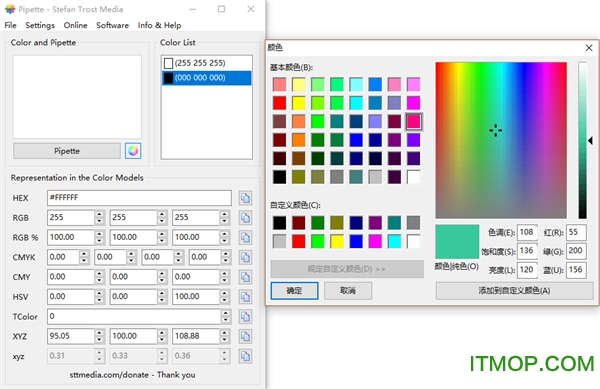Increase RGB red value with spinner

point(99,214)
